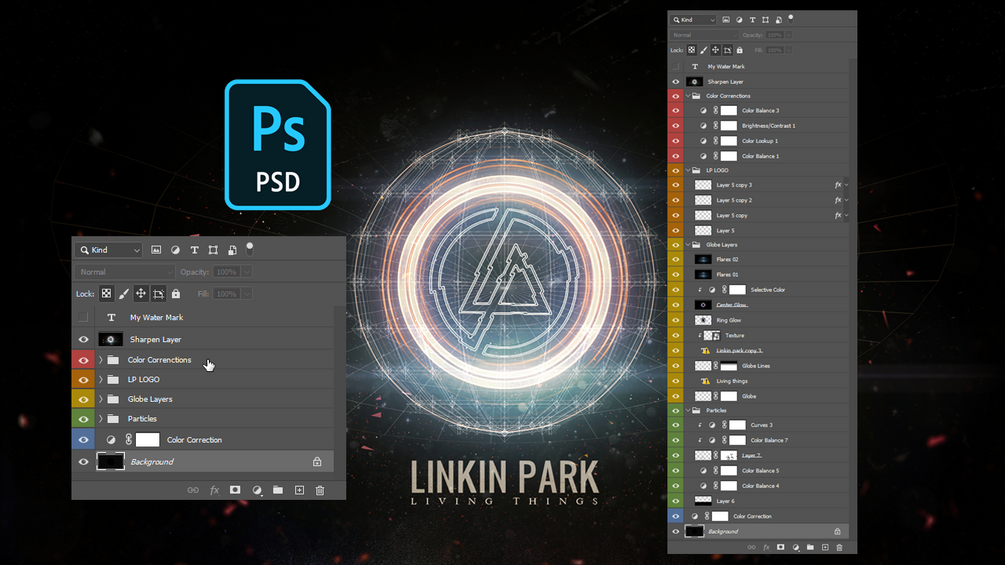
Task: Collapse Globe Layers group in right panel
Action: 688,245
